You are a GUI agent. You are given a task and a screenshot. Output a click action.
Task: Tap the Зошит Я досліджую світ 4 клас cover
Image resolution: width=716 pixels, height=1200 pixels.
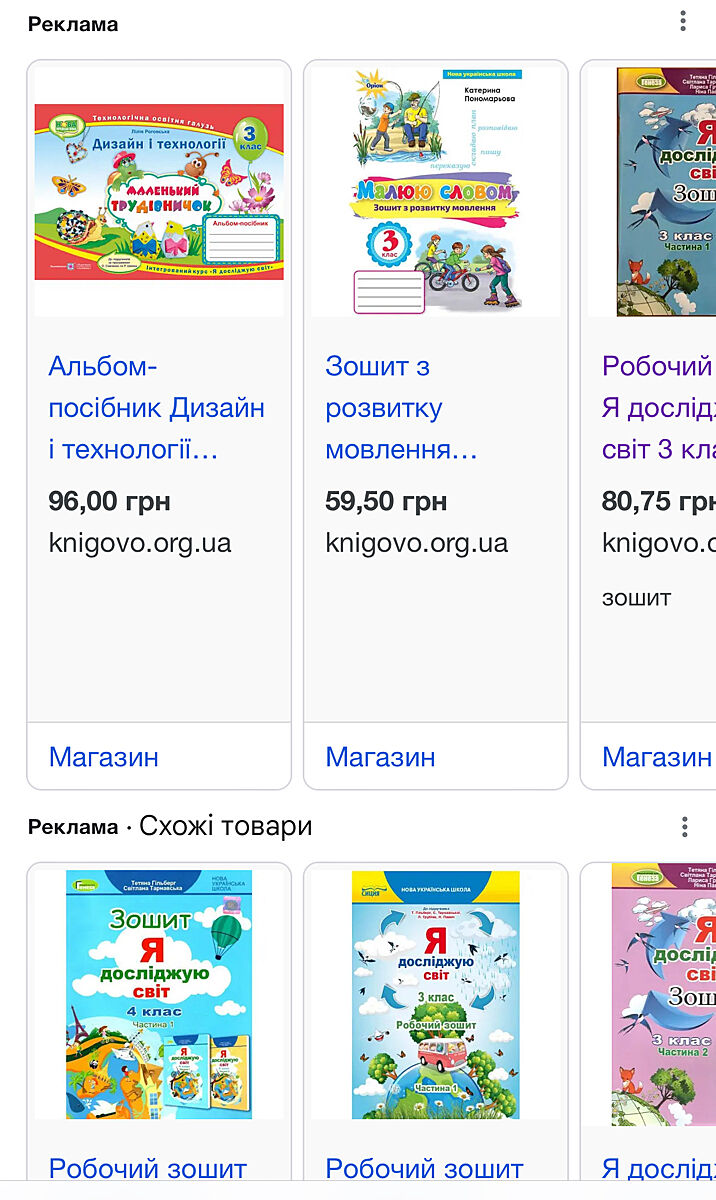(159, 994)
